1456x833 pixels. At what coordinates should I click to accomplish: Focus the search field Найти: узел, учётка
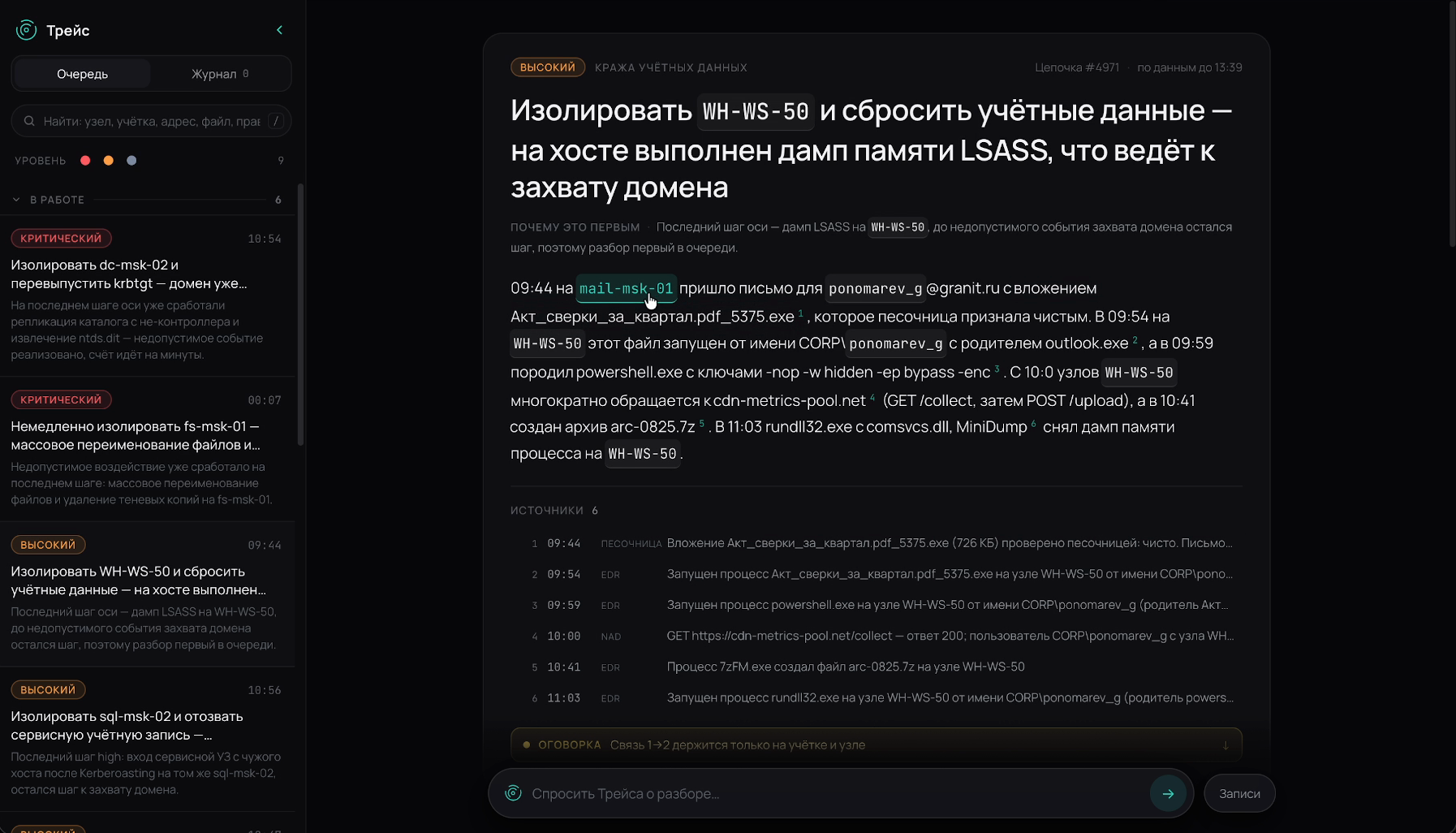(151, 121)
